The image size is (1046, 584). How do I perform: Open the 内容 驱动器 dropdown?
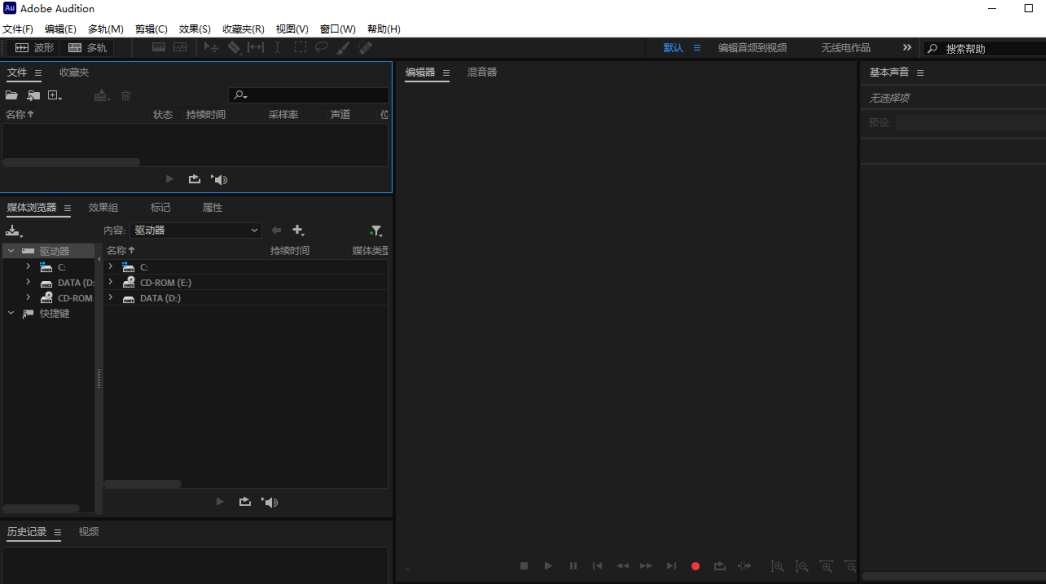(195, 230)
